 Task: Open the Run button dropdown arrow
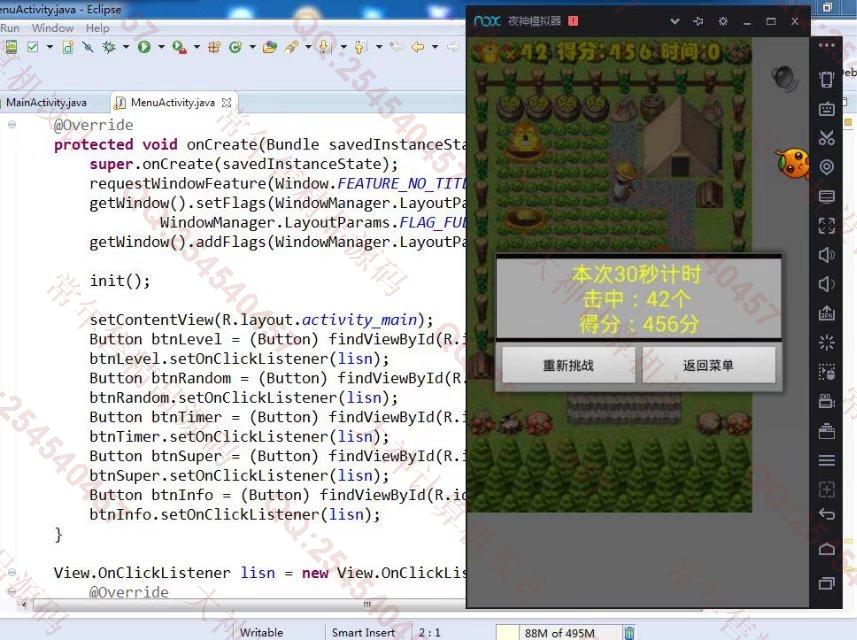coord(160,47)
